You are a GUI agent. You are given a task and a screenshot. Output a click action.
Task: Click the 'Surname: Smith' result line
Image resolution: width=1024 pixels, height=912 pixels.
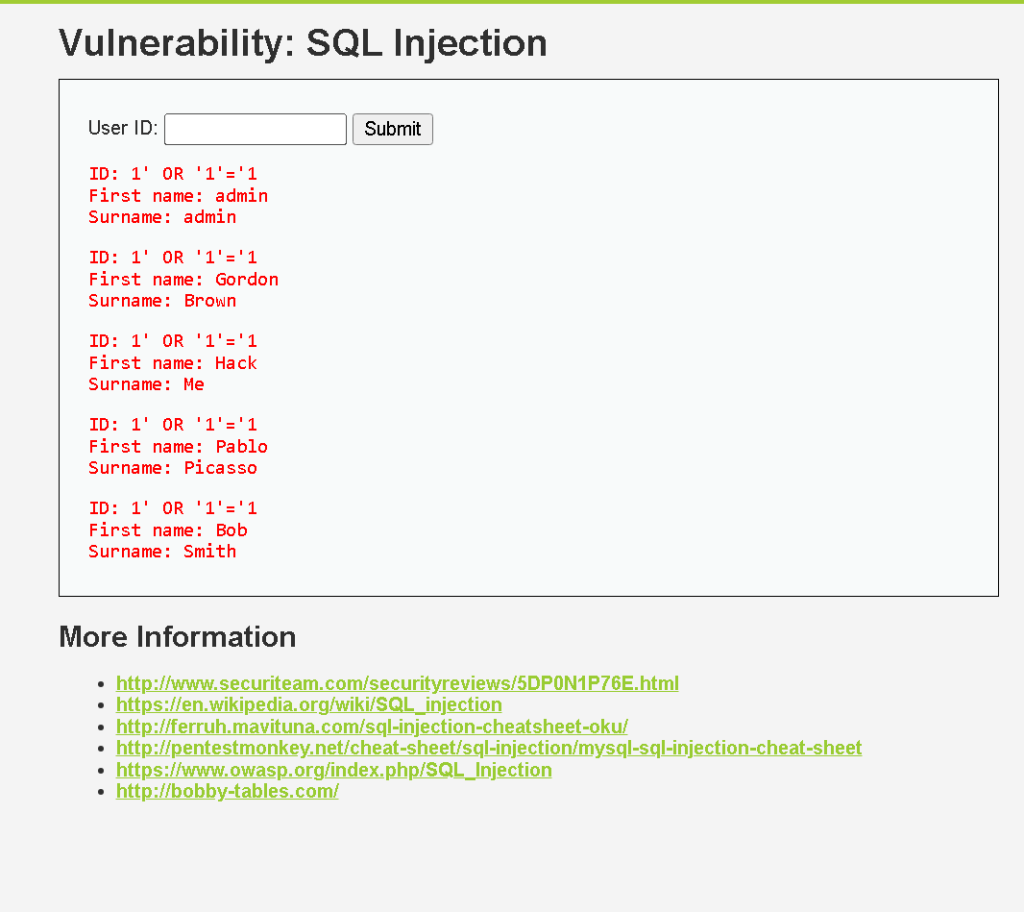tap(163, 552)
